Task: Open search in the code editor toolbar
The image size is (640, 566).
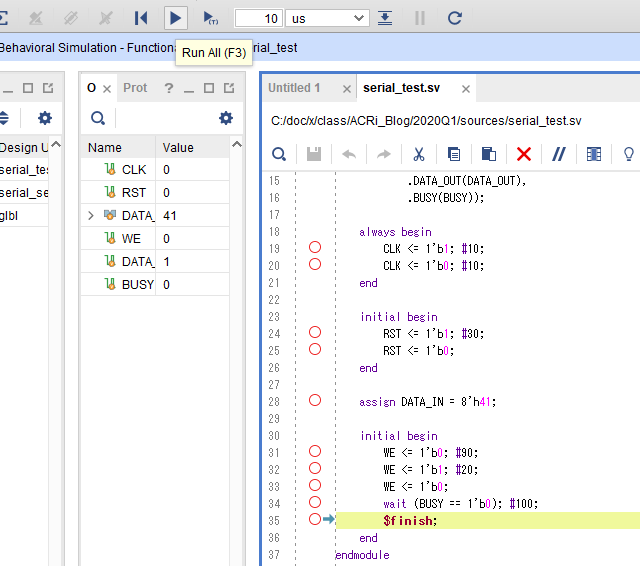Action: tap(279, 154)
